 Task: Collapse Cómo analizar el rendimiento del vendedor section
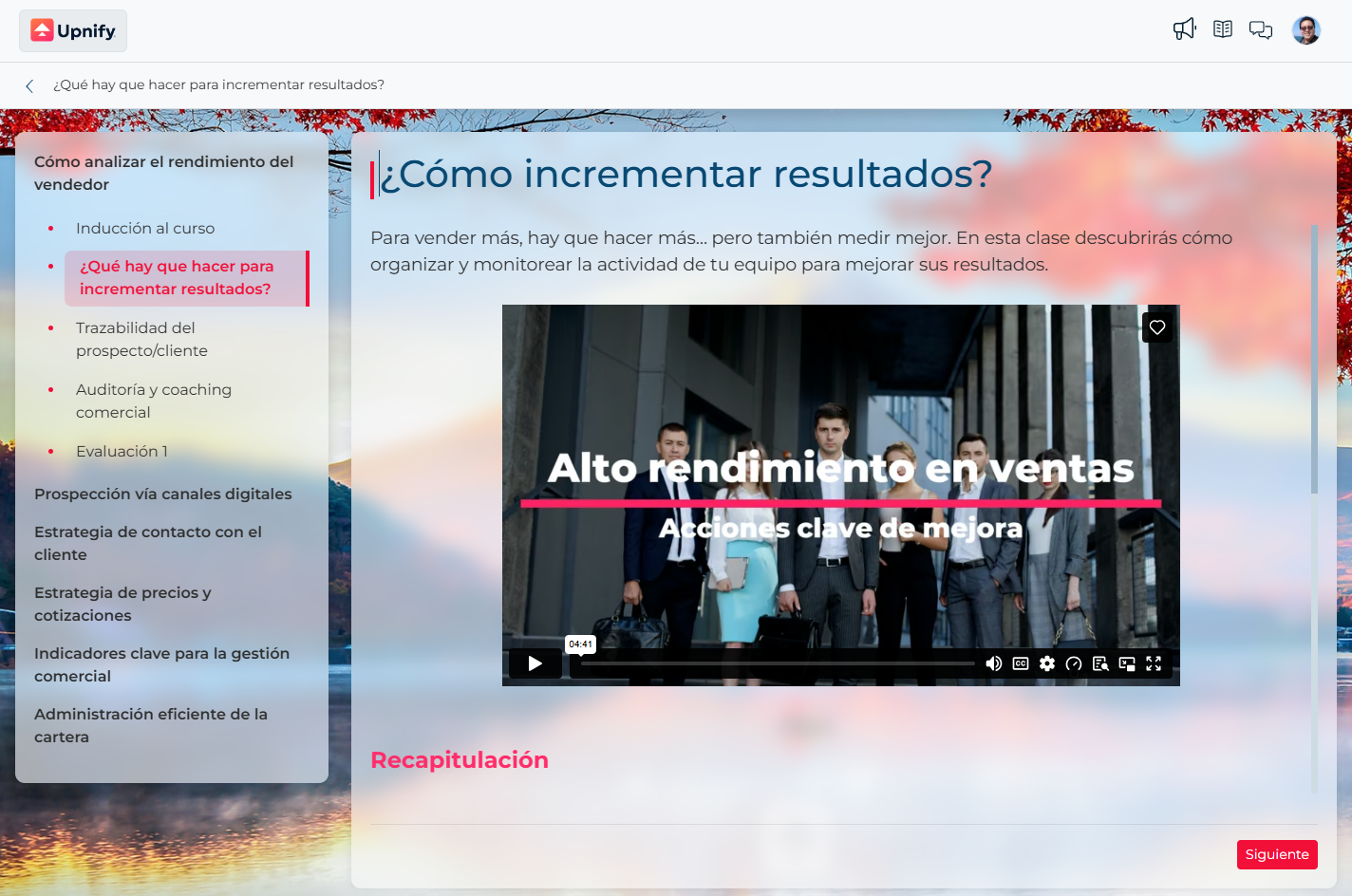pos(163,173)
